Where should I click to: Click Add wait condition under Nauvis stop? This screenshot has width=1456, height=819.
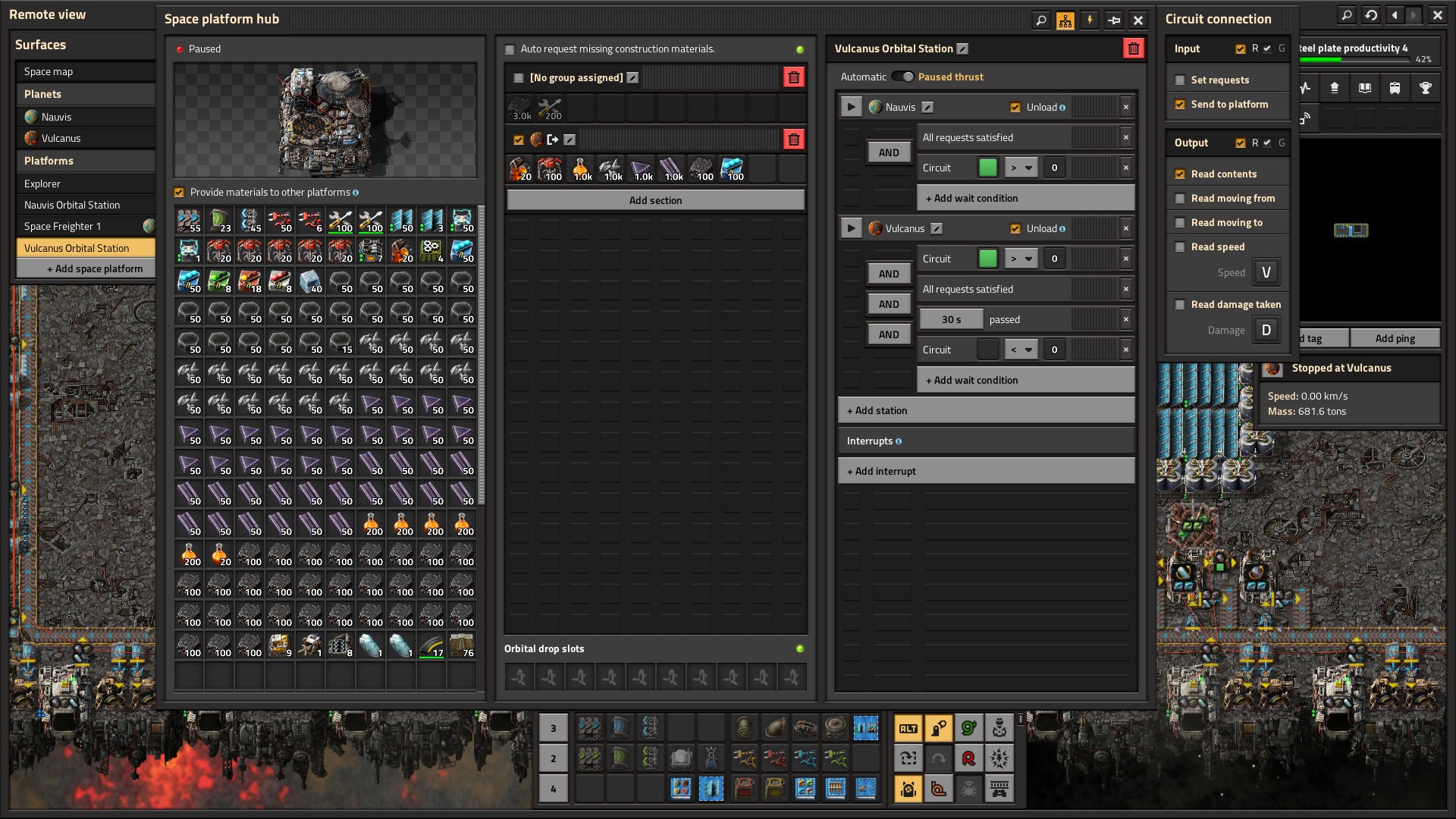coord(1025,198)
